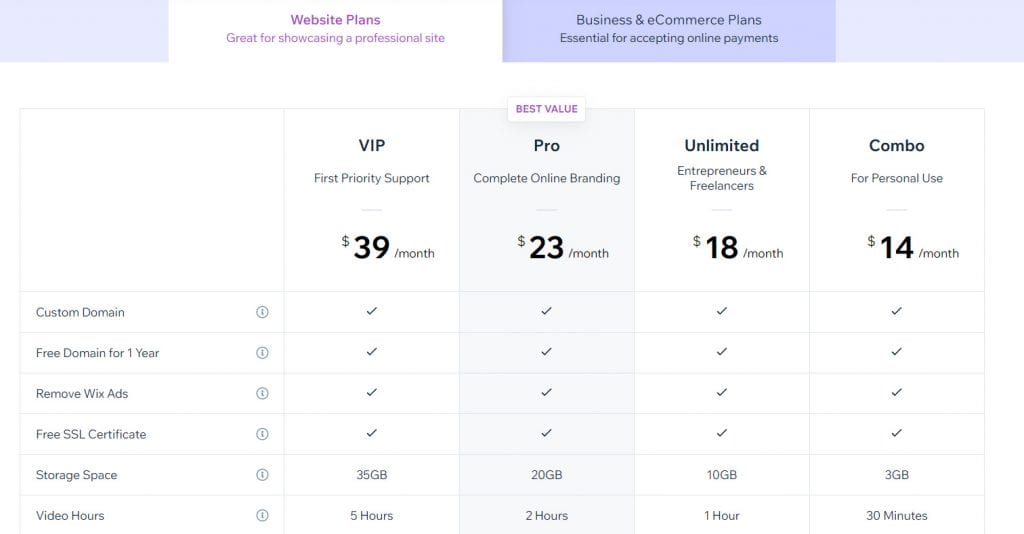Click the Video Hours info icon
The width and height of the screenshot is (1024, 534).
(x=262, y=515)
